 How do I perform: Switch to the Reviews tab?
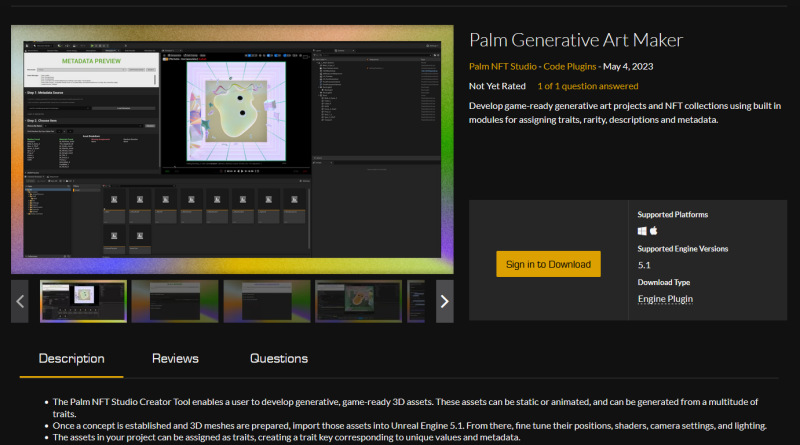tap(175, 359)
